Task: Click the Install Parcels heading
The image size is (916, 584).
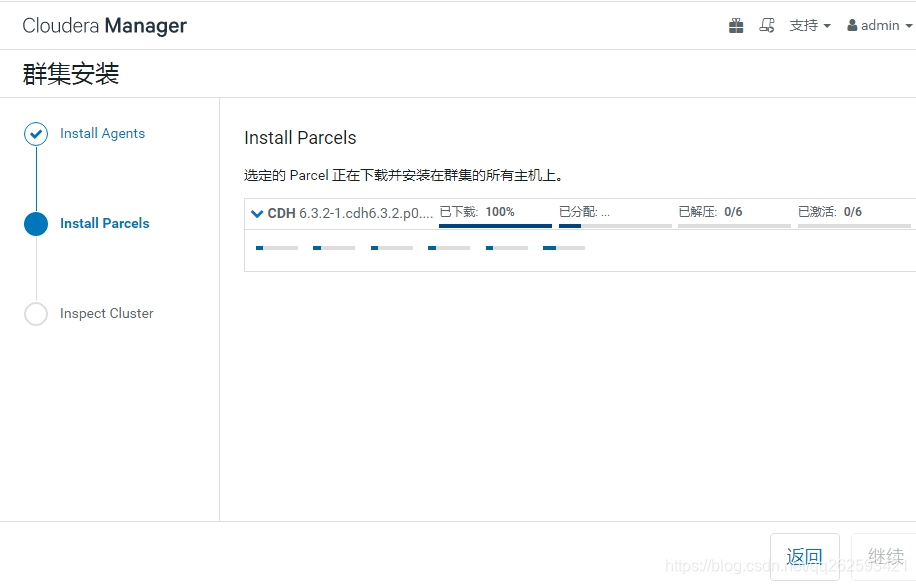Action: pos(300,138)
